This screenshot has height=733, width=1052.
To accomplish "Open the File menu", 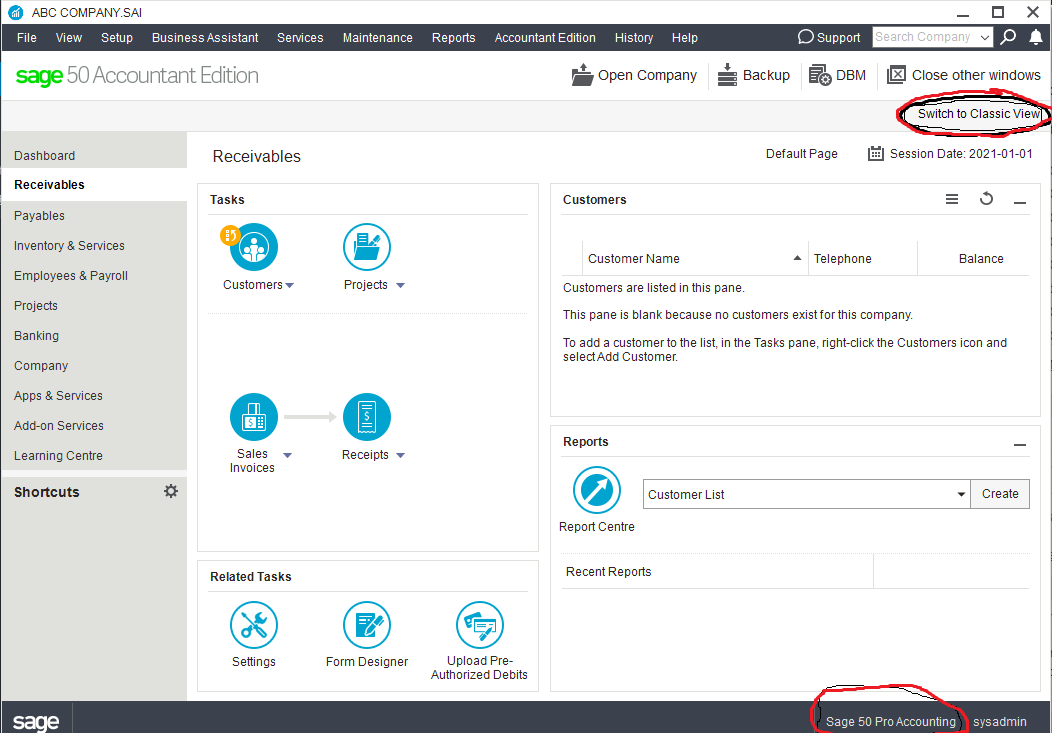I will pos(27,38).
